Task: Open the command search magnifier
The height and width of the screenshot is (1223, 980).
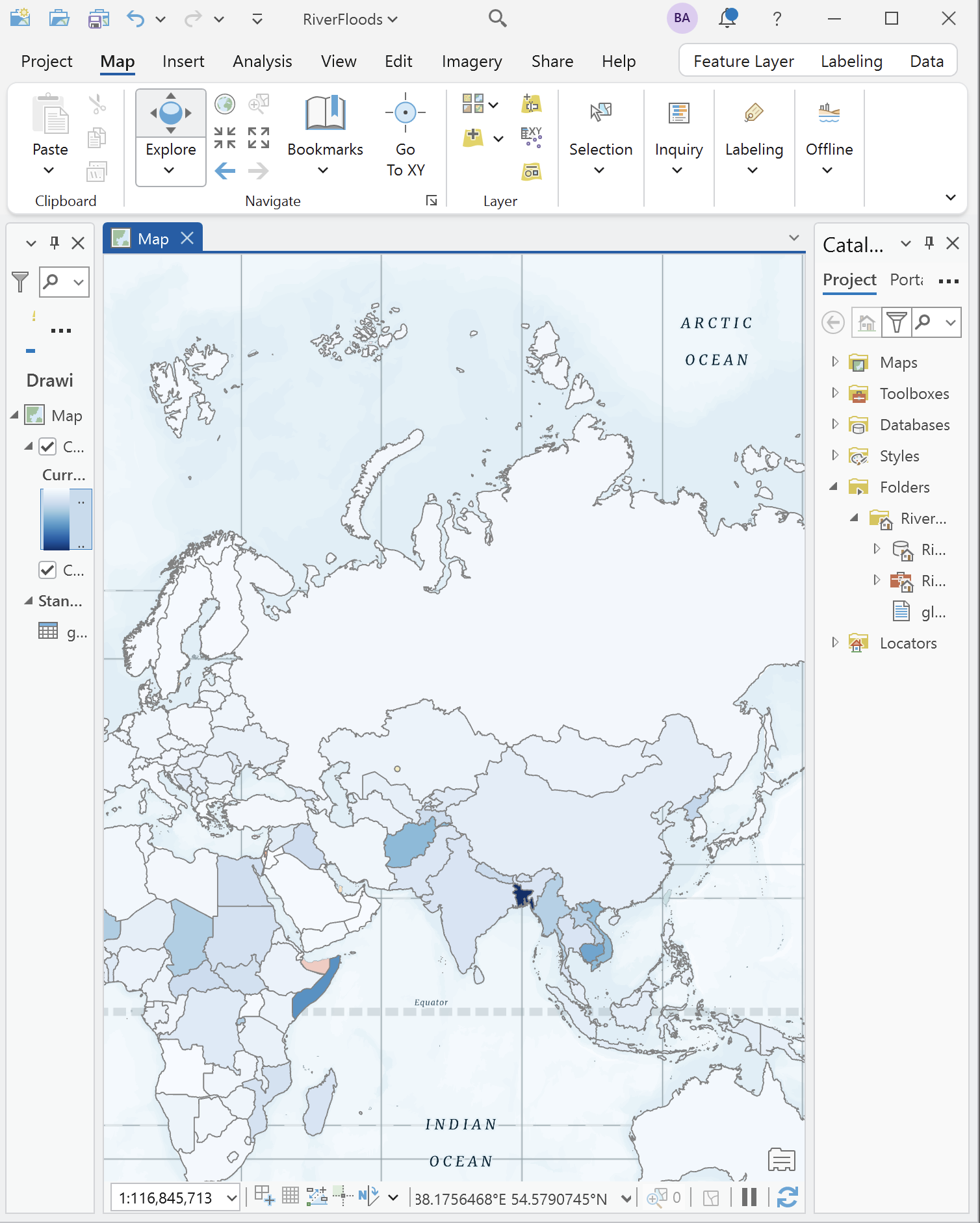Action: pyautogui.click(x=497, y=18)
